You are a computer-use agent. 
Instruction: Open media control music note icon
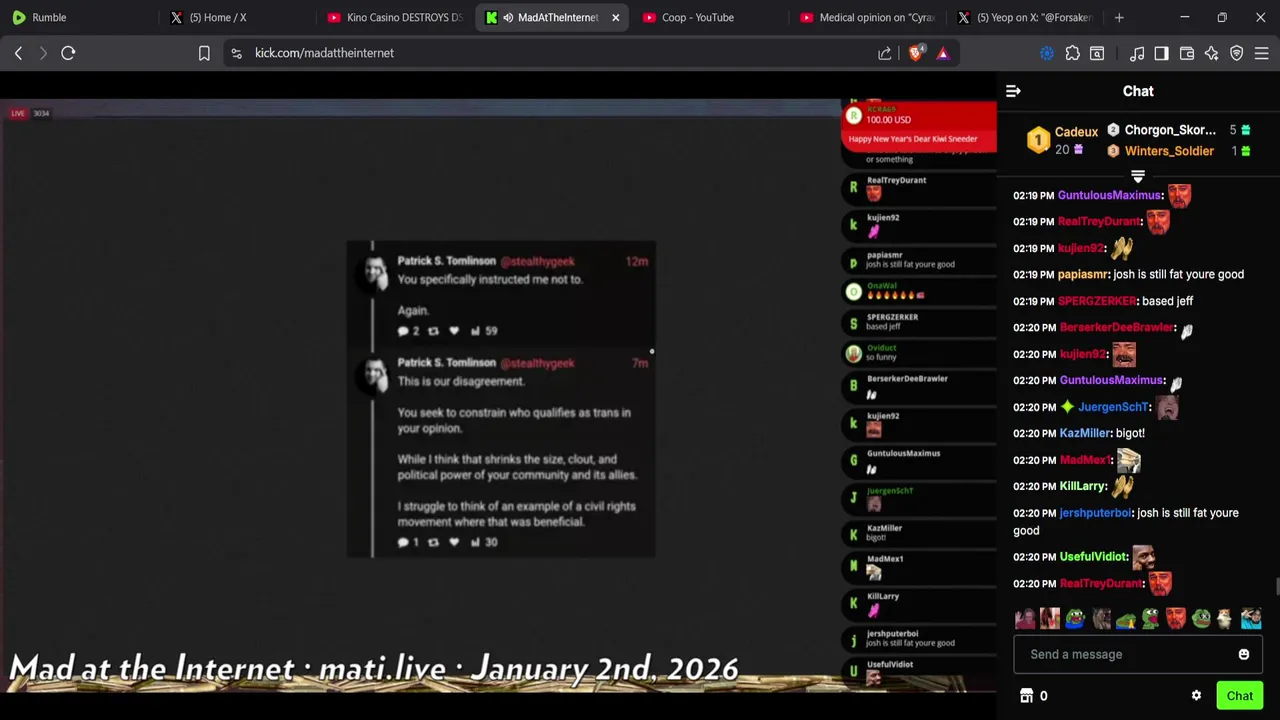point(1137,53)
